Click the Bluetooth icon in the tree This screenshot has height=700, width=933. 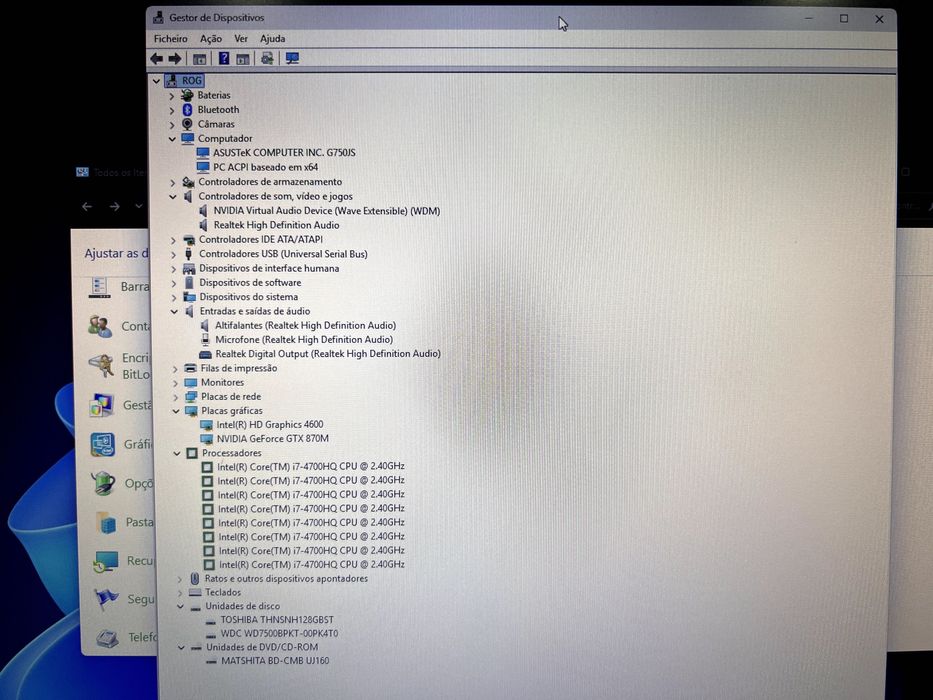pos(187,110)
